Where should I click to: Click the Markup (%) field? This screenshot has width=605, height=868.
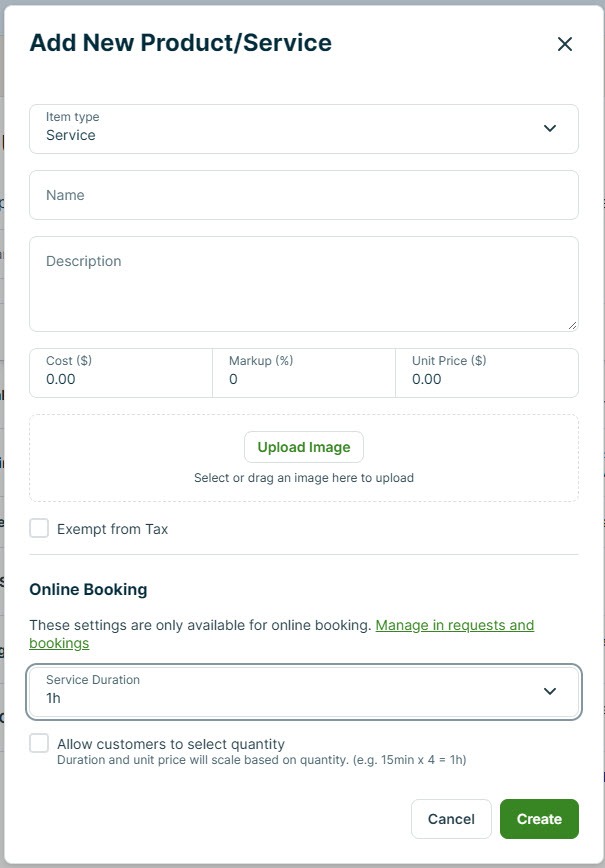tap(304, 373)
